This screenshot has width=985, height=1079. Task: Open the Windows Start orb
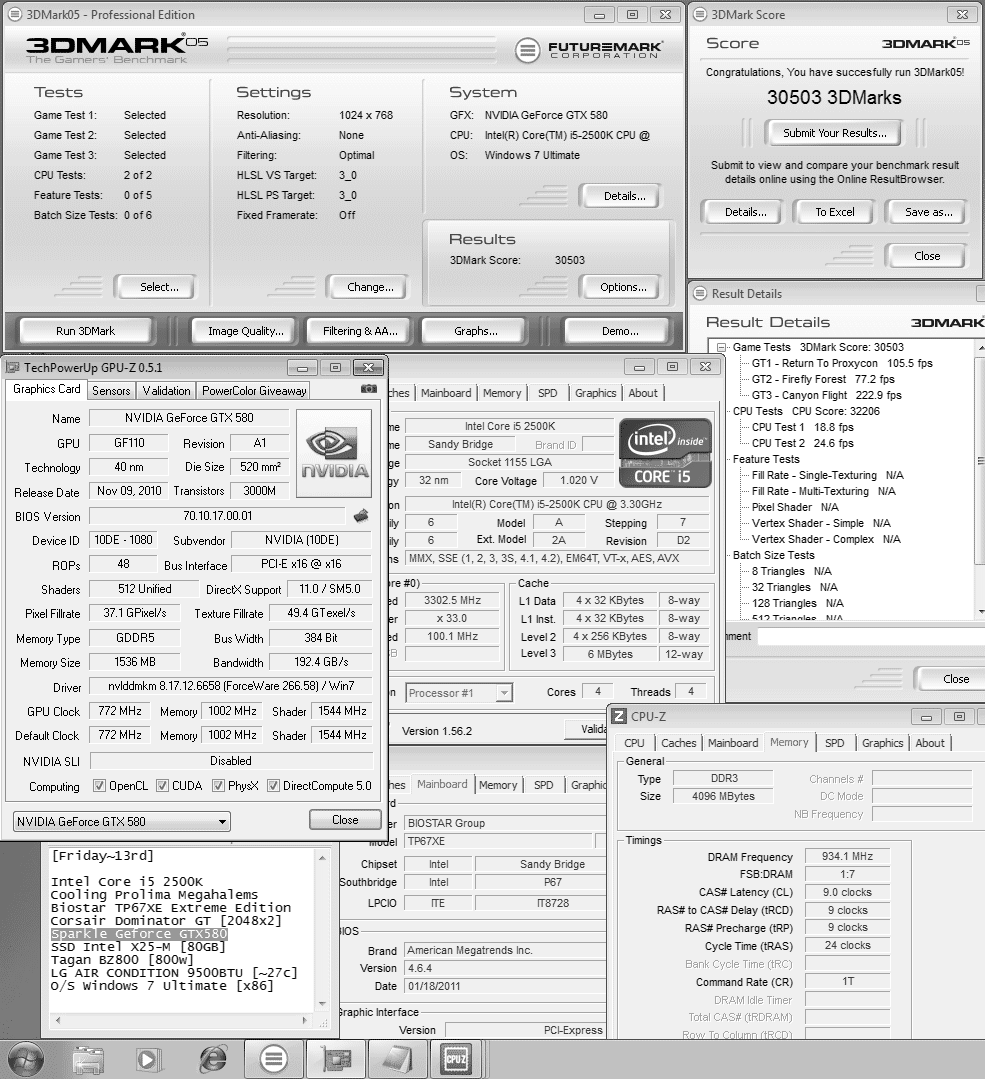[25, 1059]
